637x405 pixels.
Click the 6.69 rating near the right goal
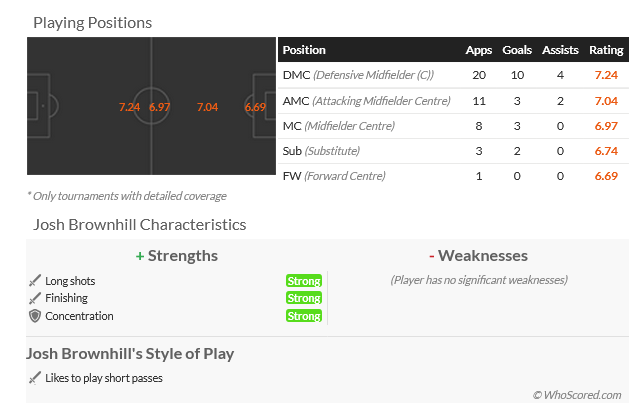[255, 107]
